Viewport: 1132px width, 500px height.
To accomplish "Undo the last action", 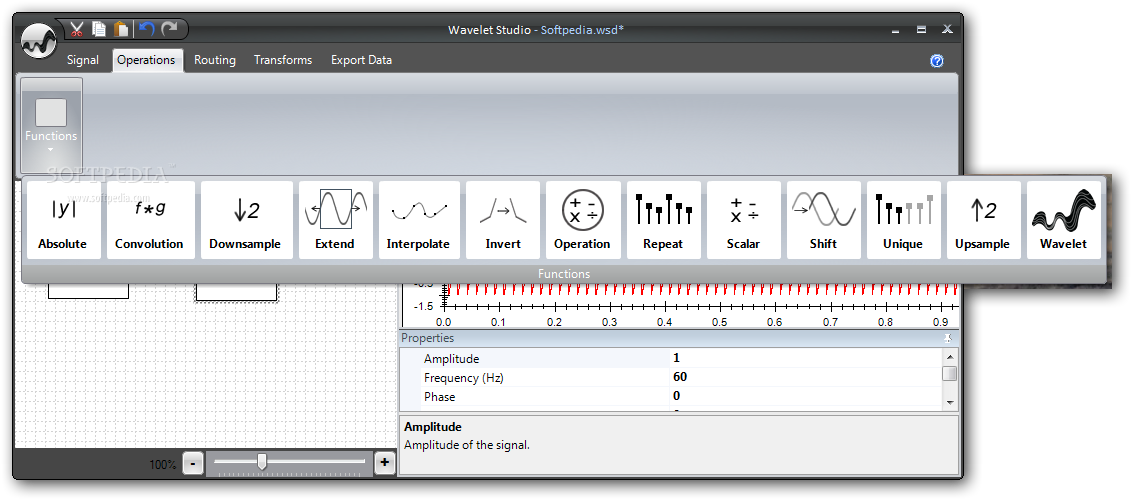I will pos(147,29).
